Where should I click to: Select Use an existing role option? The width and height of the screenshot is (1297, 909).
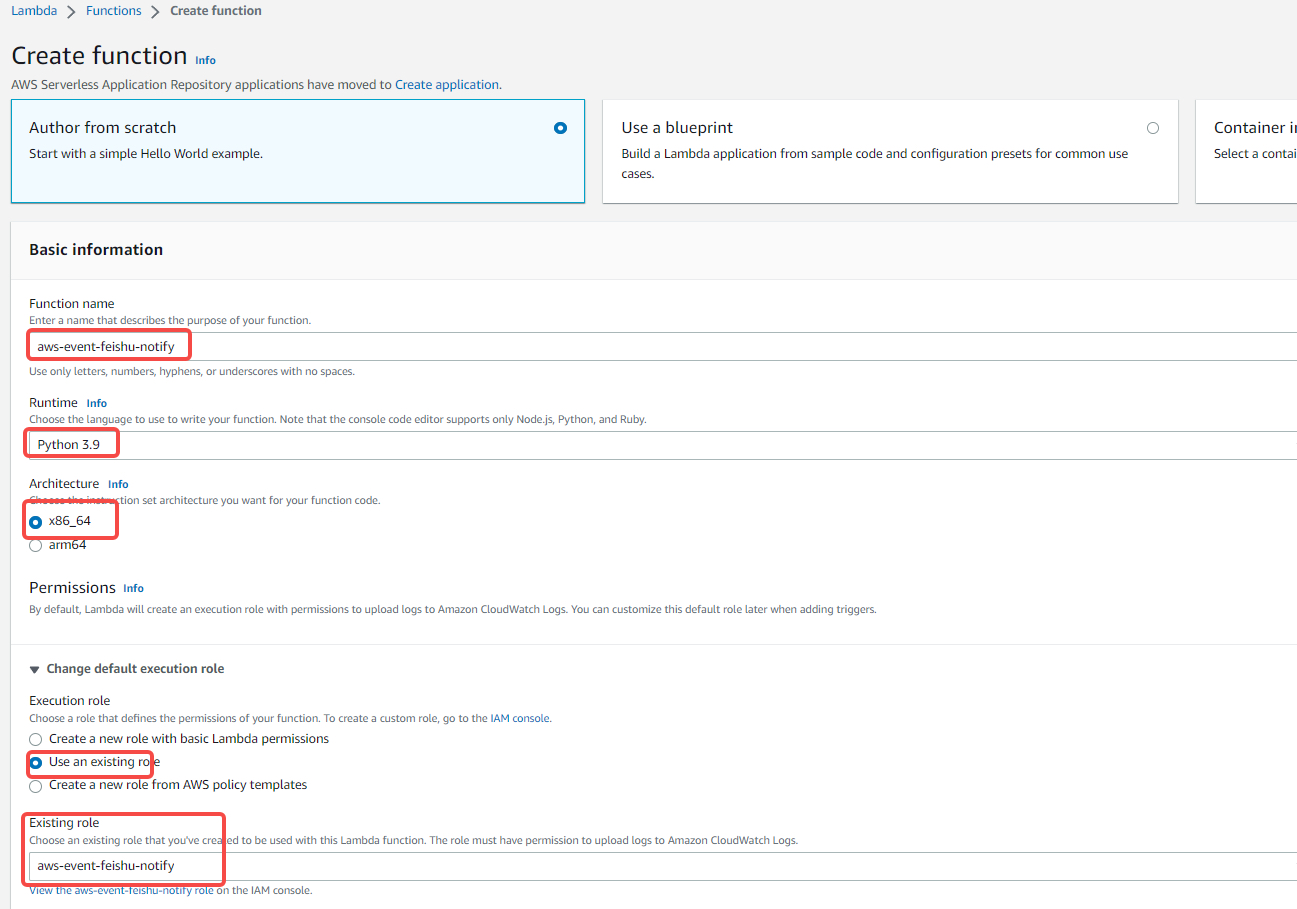[36, 762]
